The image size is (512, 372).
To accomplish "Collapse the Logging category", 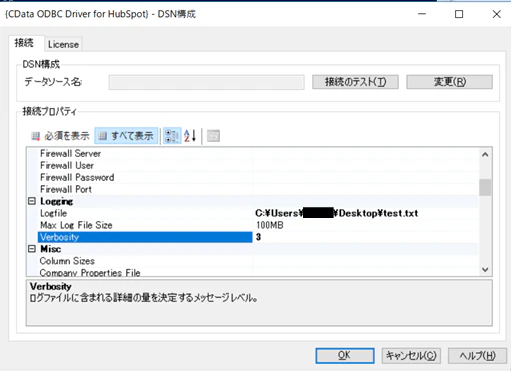I will click(32, 201).
